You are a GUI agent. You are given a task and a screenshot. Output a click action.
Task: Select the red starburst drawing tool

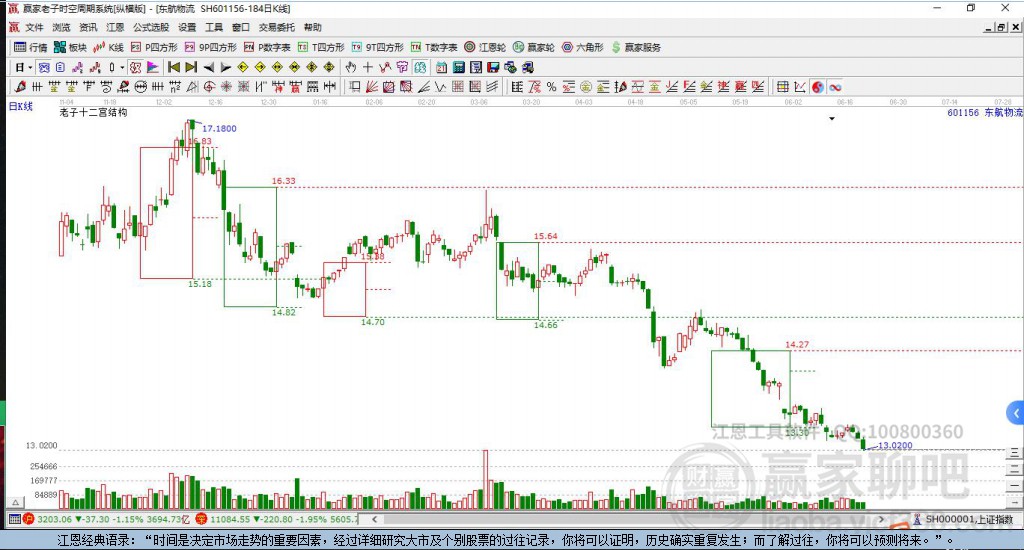point(226,87)
